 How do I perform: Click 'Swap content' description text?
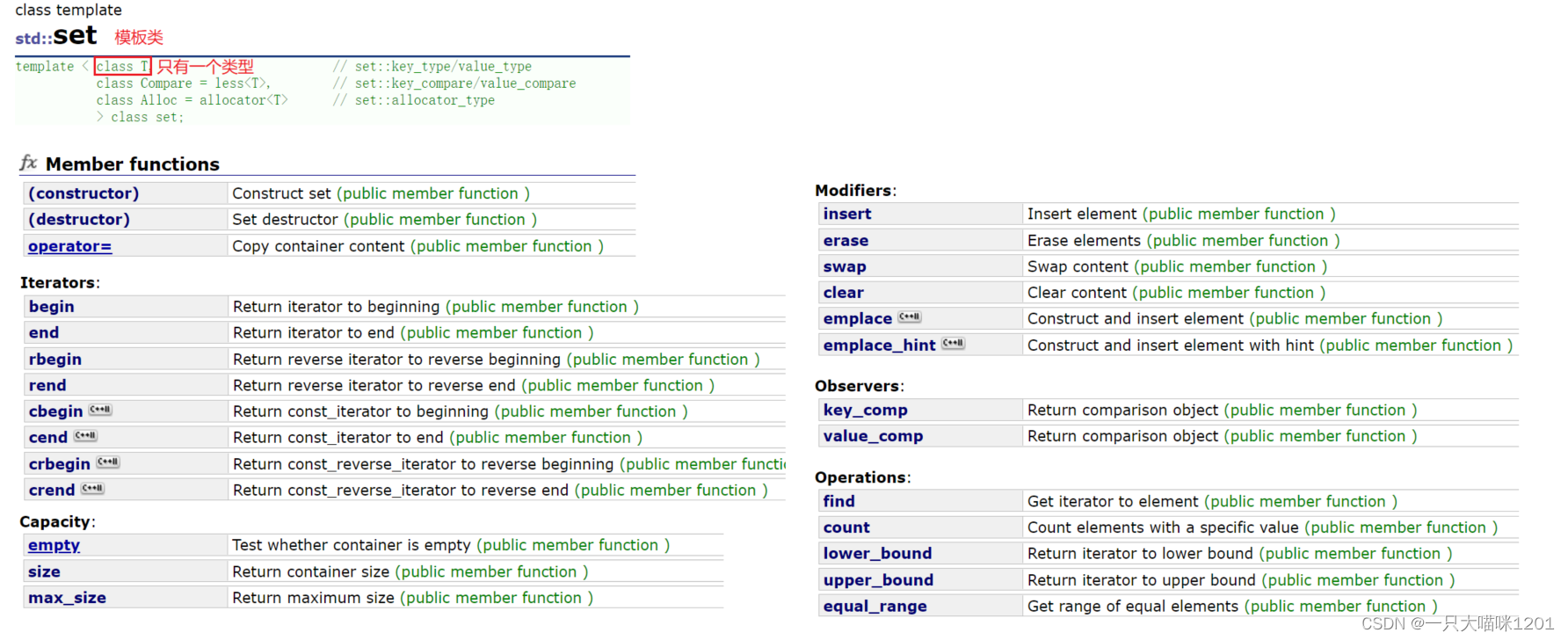[1078, 266]
